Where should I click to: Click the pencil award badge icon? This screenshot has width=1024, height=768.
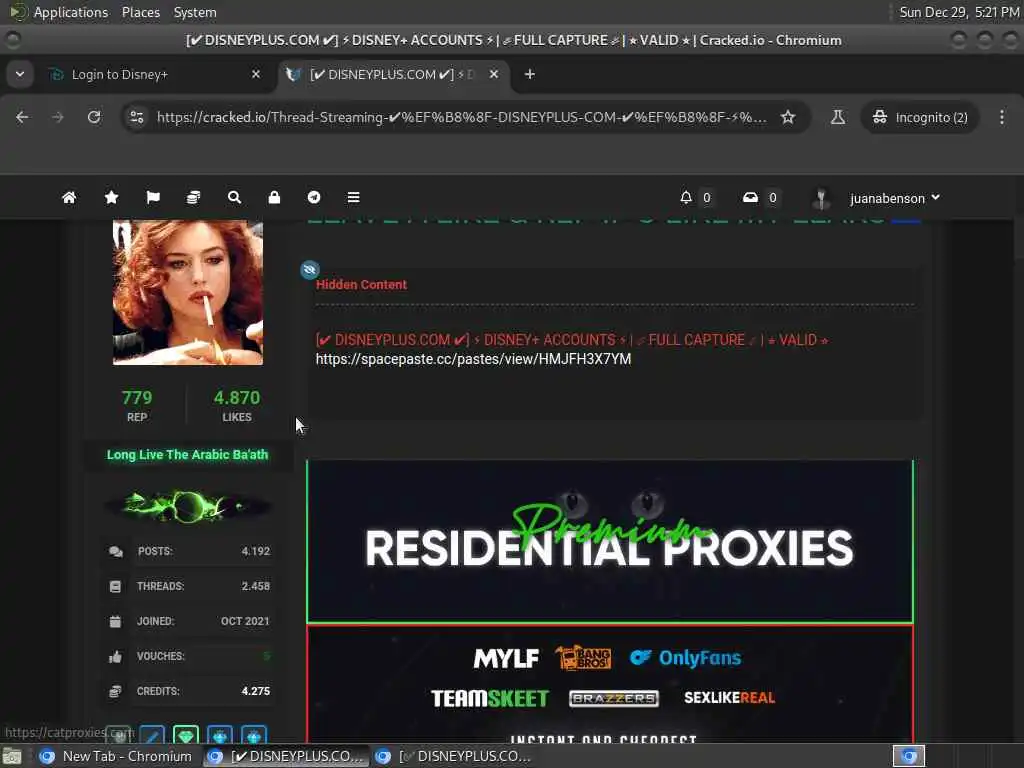pos(152,735)
